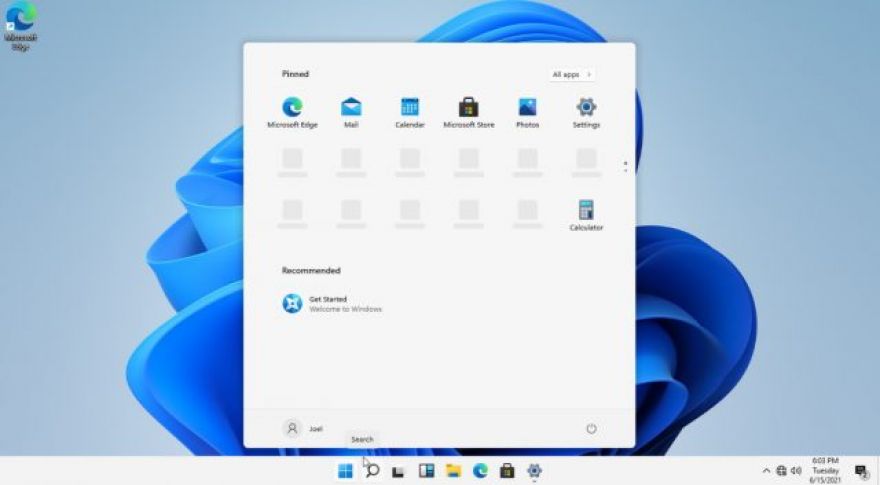Open the notification center icon
The image size is (880, 485).
pos(861,471)
